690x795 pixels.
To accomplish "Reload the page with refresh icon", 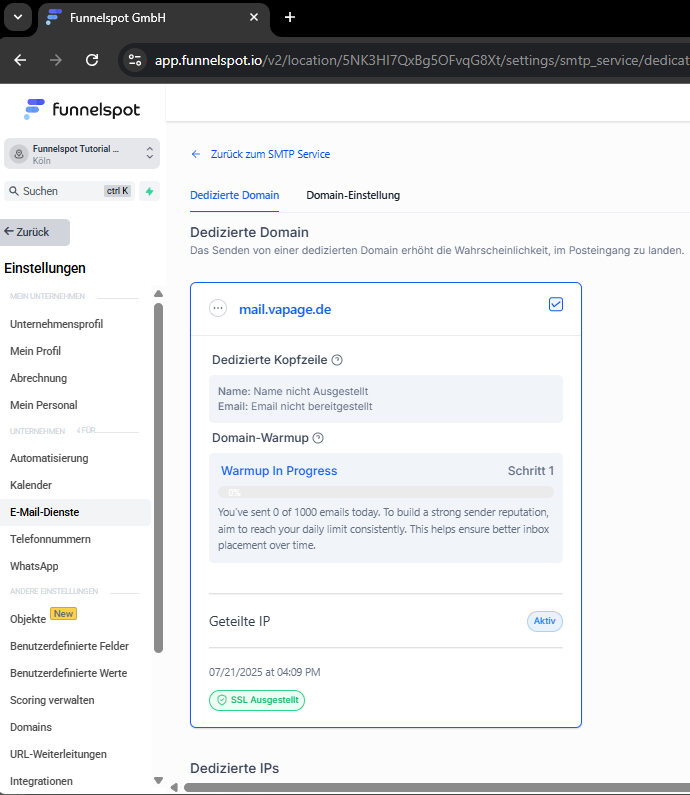I will click(x=92, y=60).
